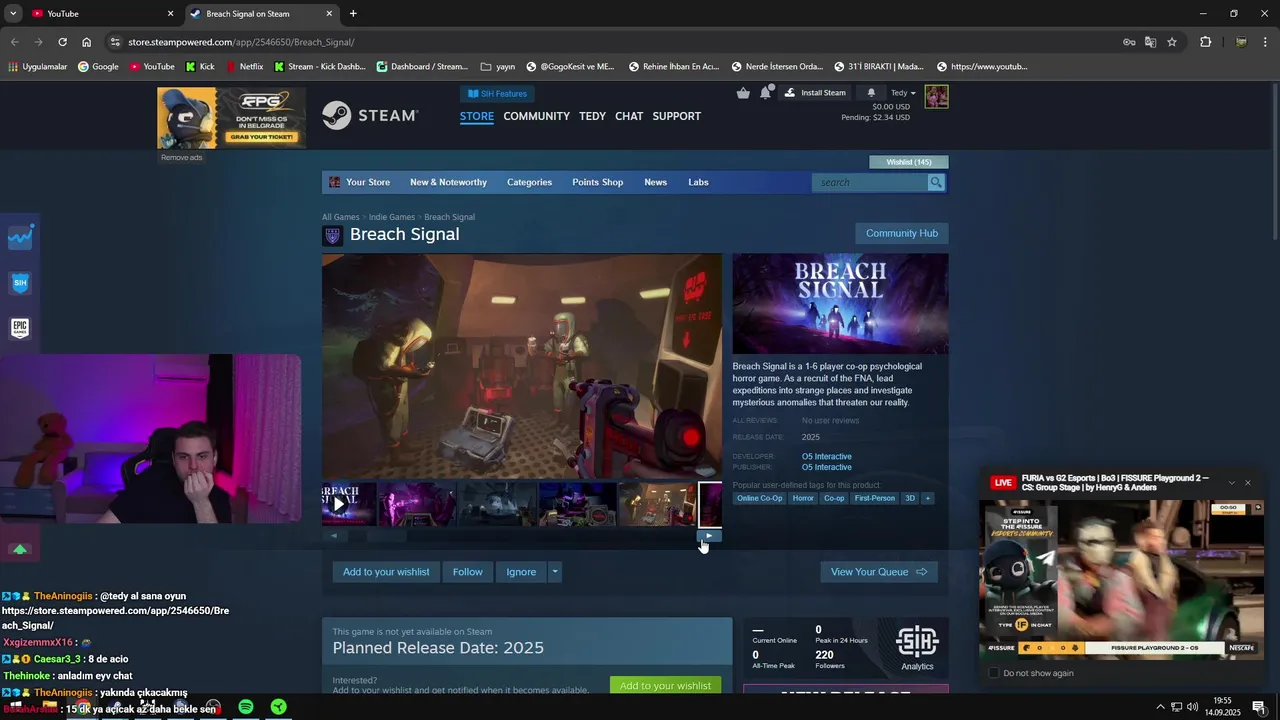1280x720 pixels.
Task: Open New & Noteworthy menu
Action: tap(448, 182)
